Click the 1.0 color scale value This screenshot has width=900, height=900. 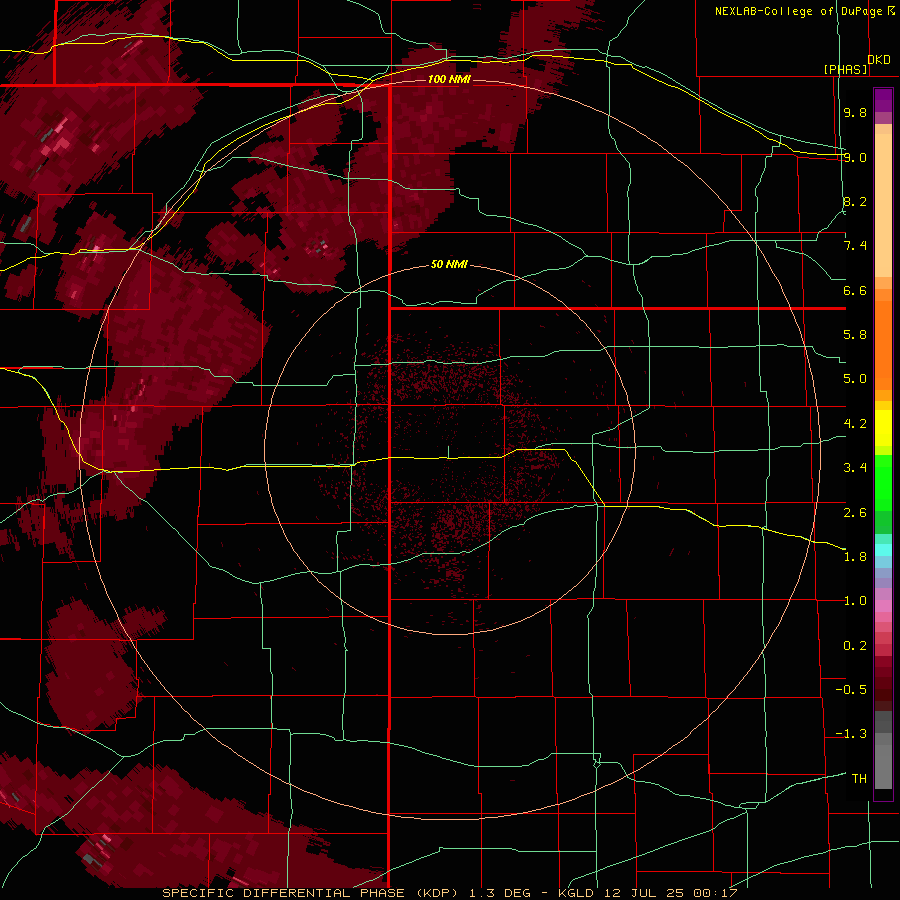(855, 601)
